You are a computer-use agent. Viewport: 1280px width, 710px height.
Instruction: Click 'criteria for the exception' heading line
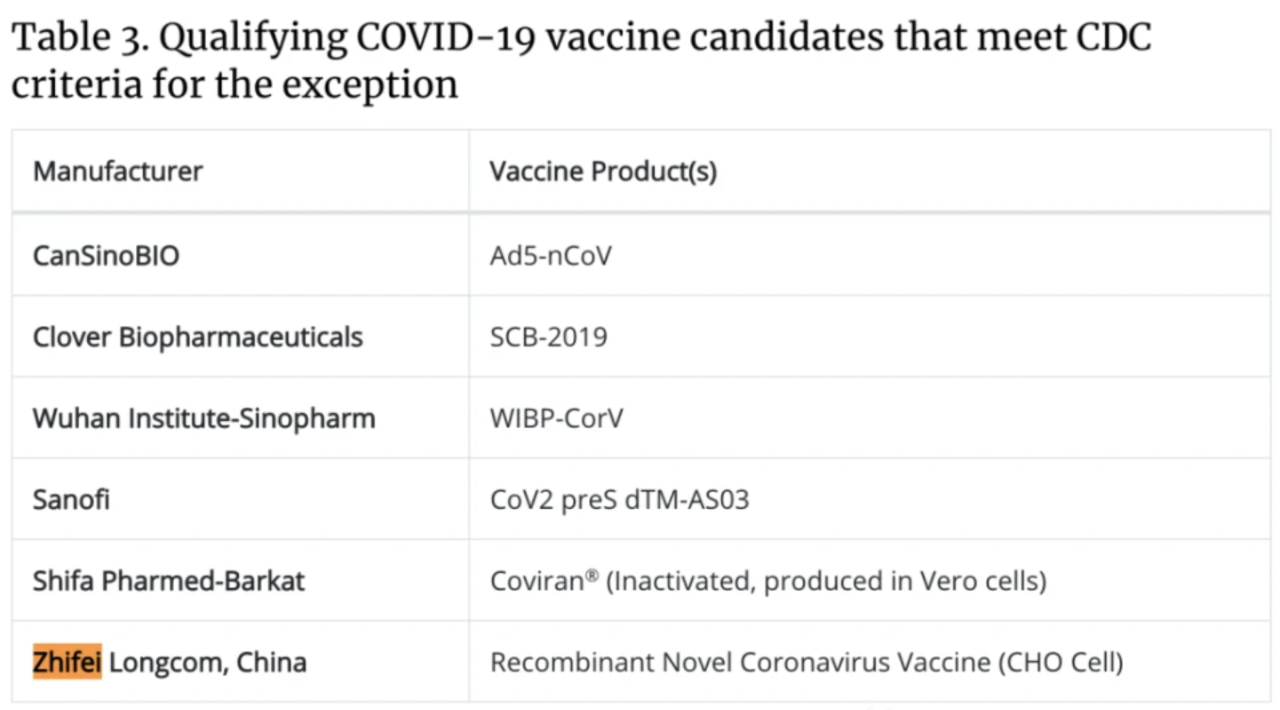click(234, 84)
